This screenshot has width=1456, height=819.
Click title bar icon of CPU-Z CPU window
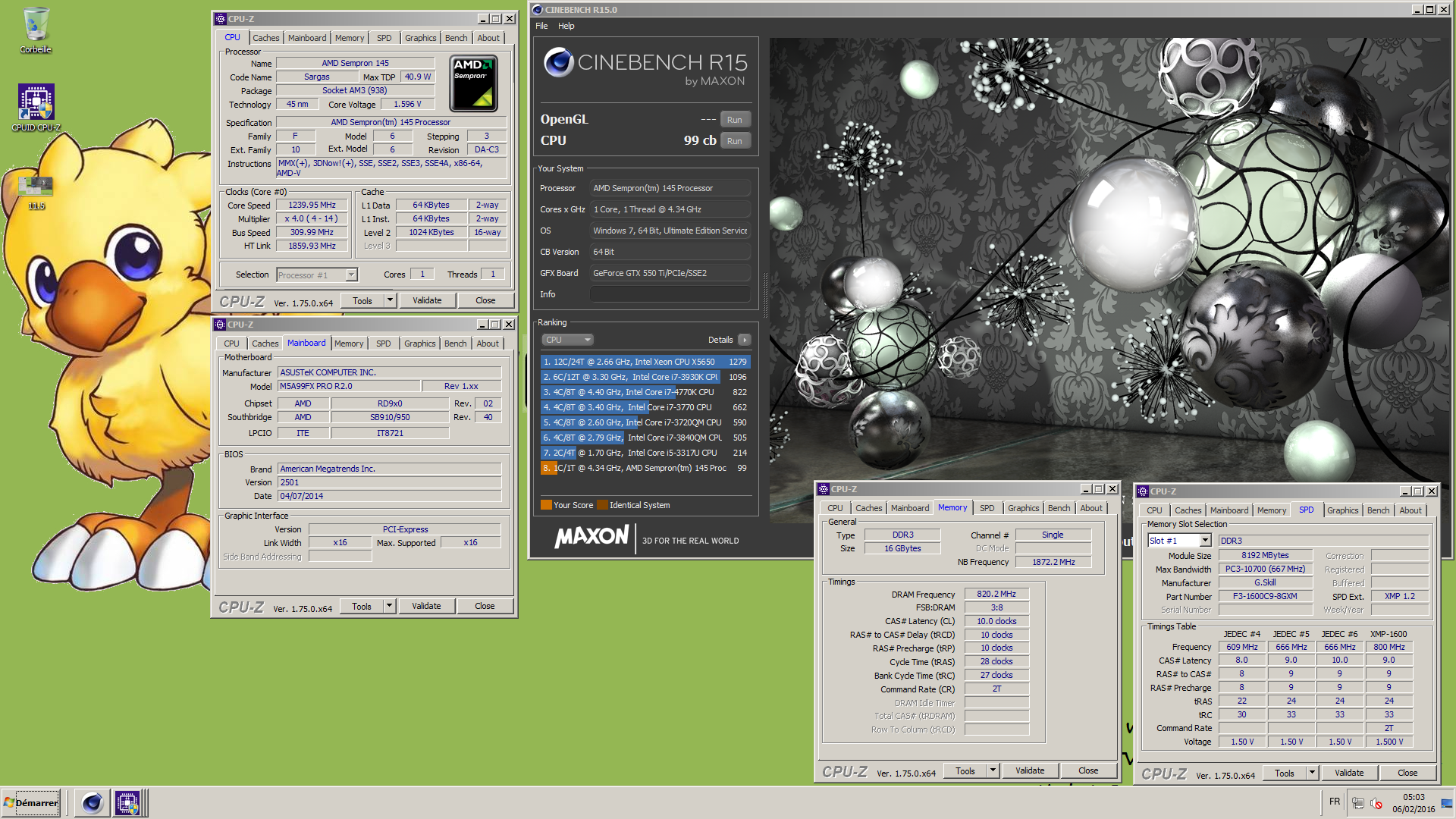click(x=221, y=19)
